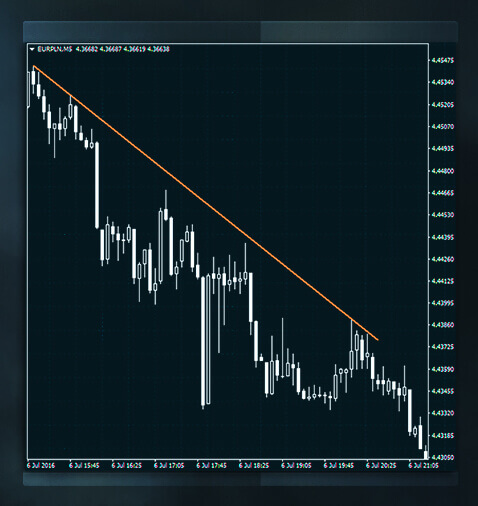Click the 6 Jul 17:05 time label
This screenshot has height=506, width=478.
pyautogui.click(x=169, y=465)
